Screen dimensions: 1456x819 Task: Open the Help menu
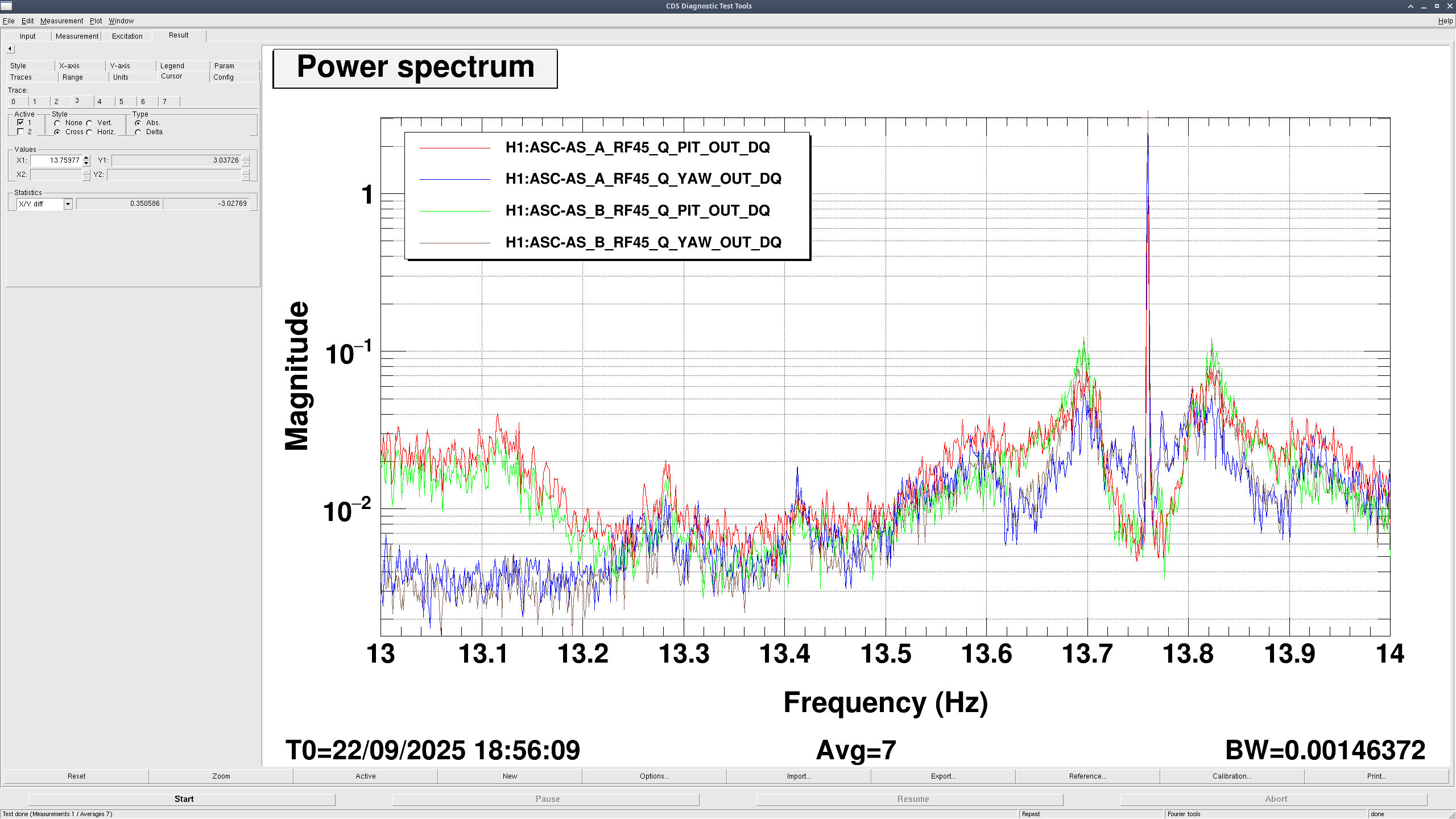[1445, 21]
